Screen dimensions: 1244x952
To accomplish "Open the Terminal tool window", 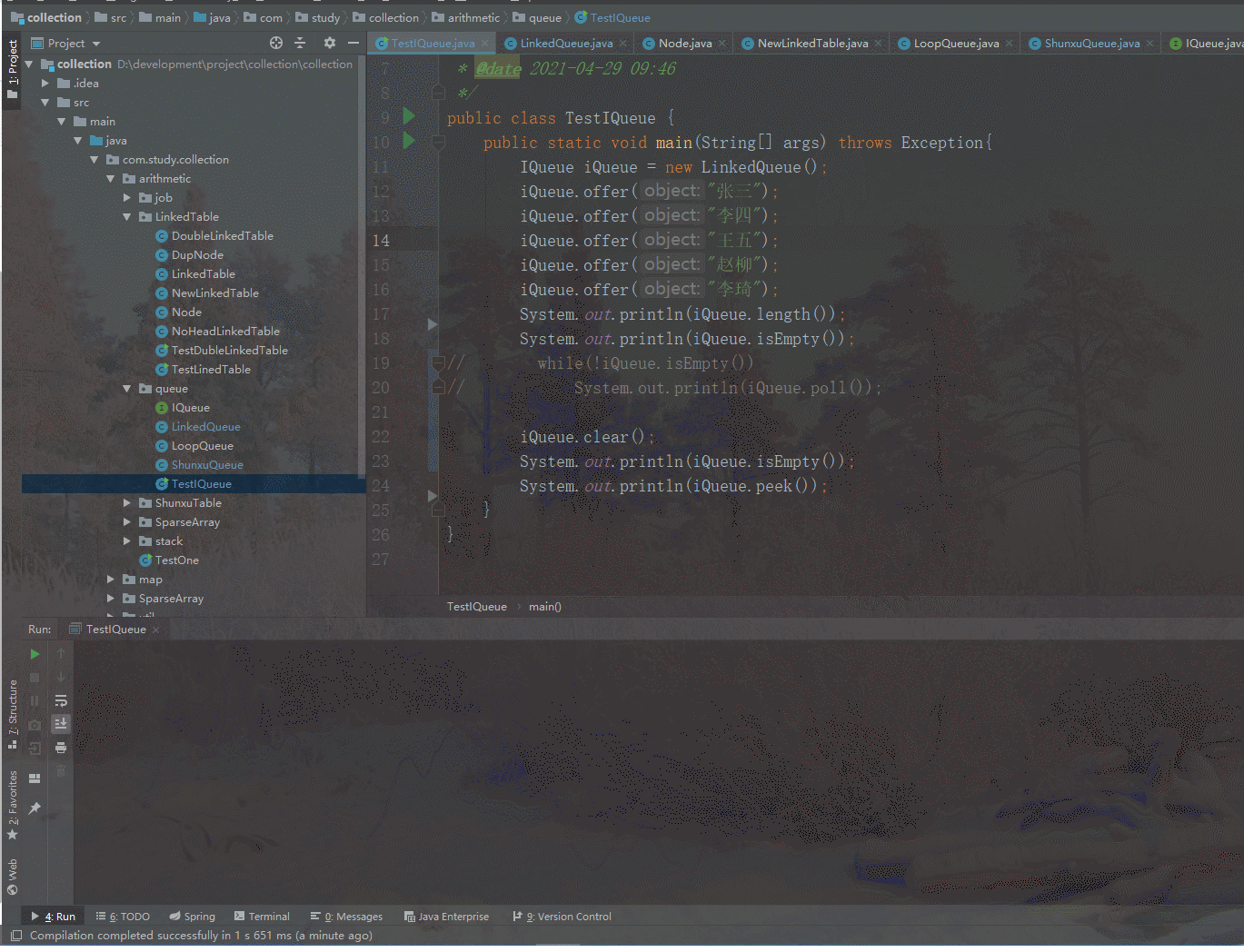I will [x=262, y=917].
